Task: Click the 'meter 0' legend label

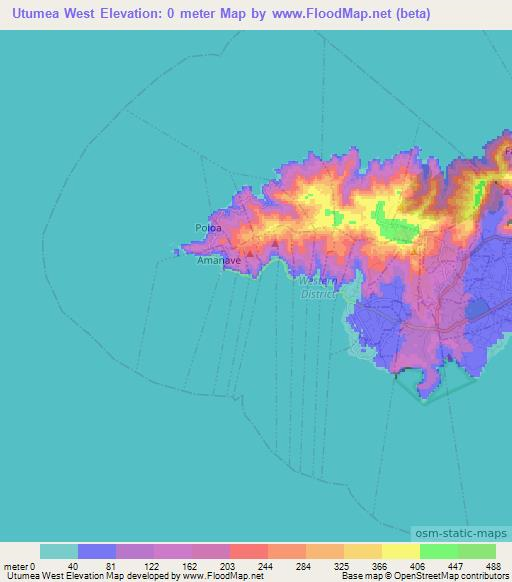Action: click(20, 567)
